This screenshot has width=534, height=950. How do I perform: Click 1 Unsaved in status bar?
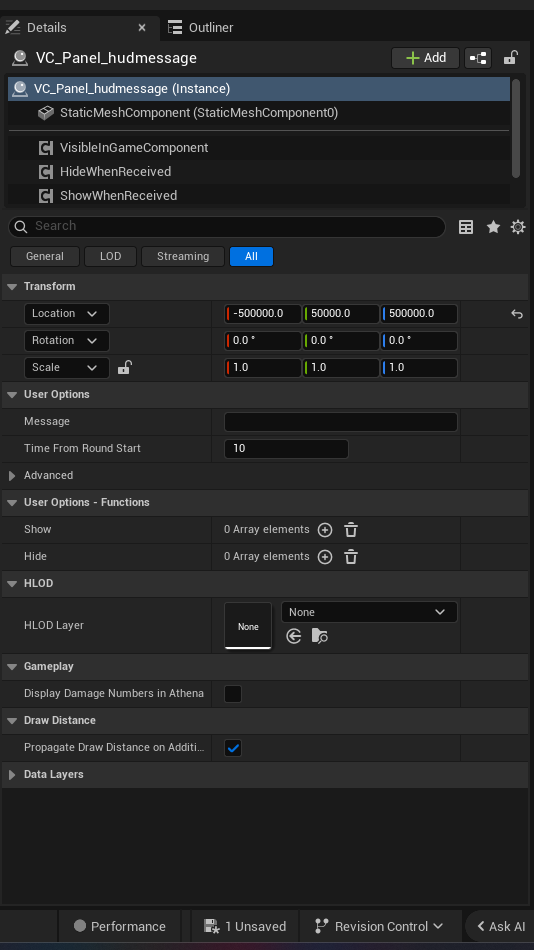tap(245, 926)
